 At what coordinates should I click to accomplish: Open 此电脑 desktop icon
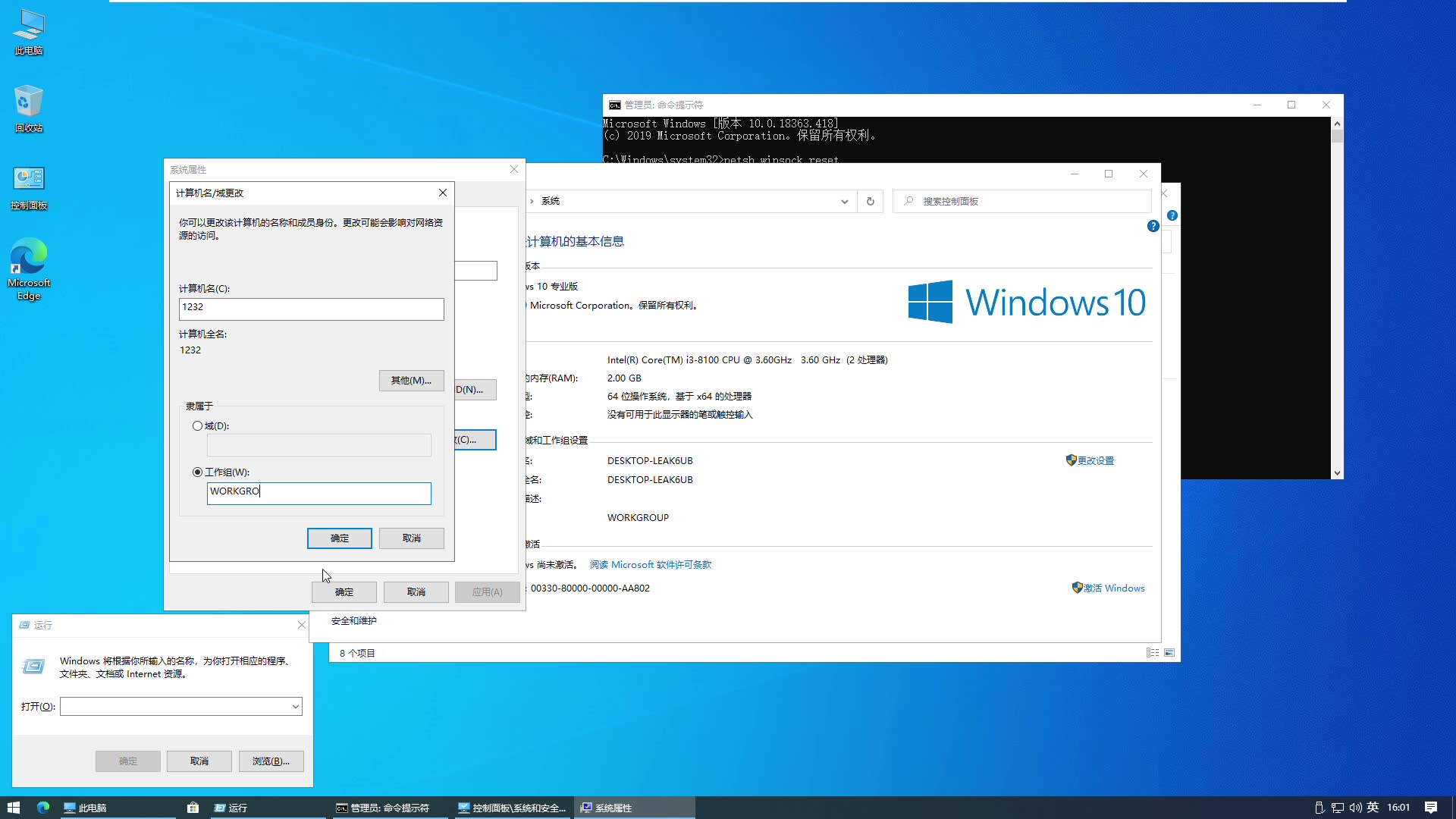pyautogui.click(x=29, y=32)
